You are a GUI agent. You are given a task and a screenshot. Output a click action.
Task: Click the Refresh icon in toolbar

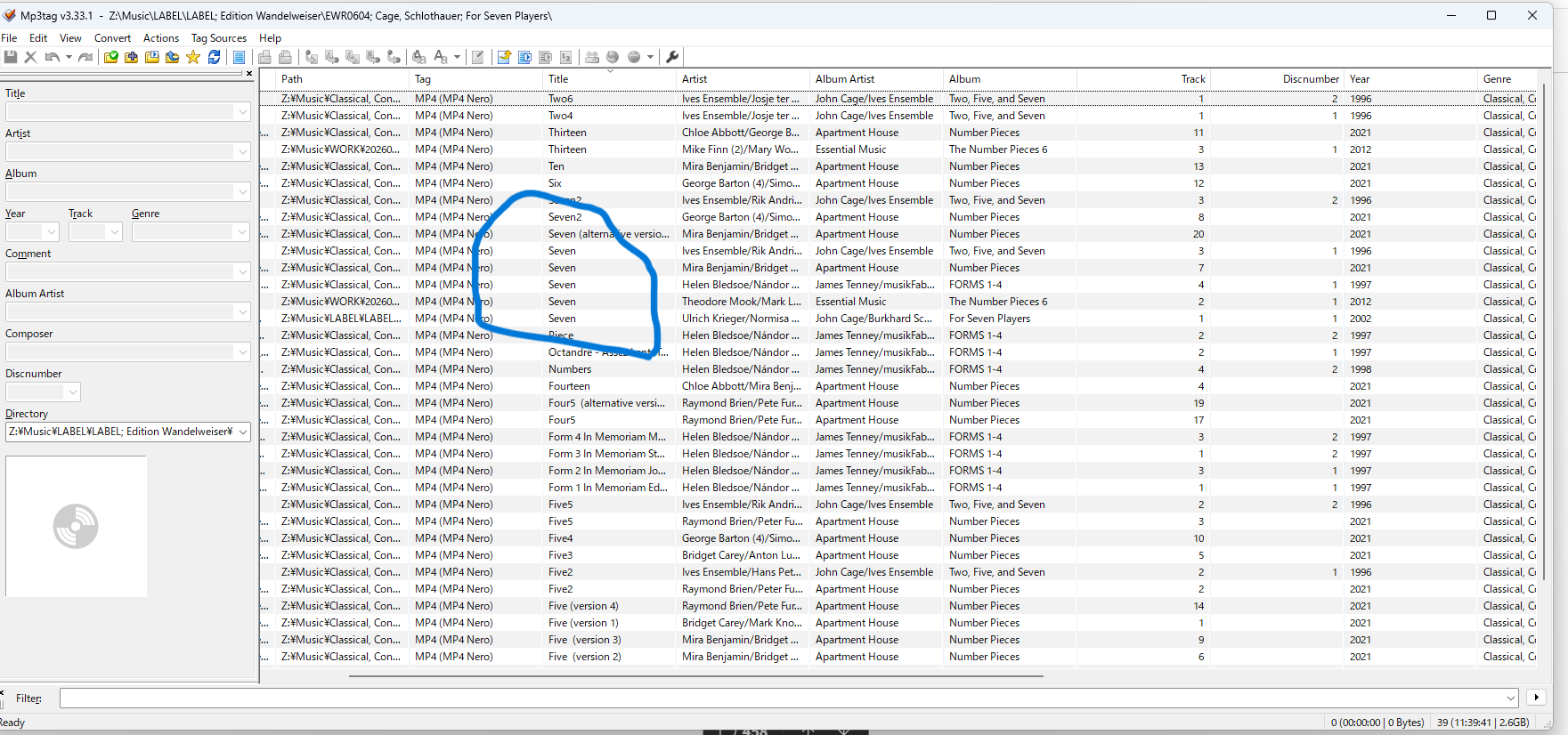click(215, 57)
